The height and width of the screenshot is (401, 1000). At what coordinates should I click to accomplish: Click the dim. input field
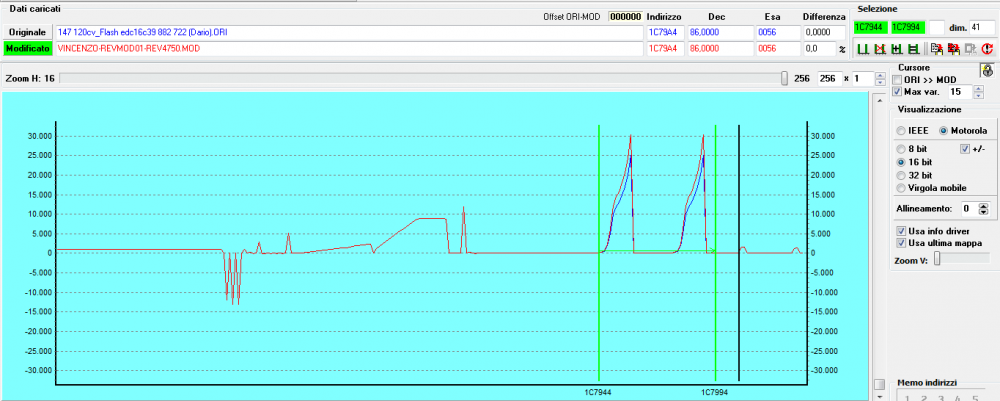click(980, 27)
